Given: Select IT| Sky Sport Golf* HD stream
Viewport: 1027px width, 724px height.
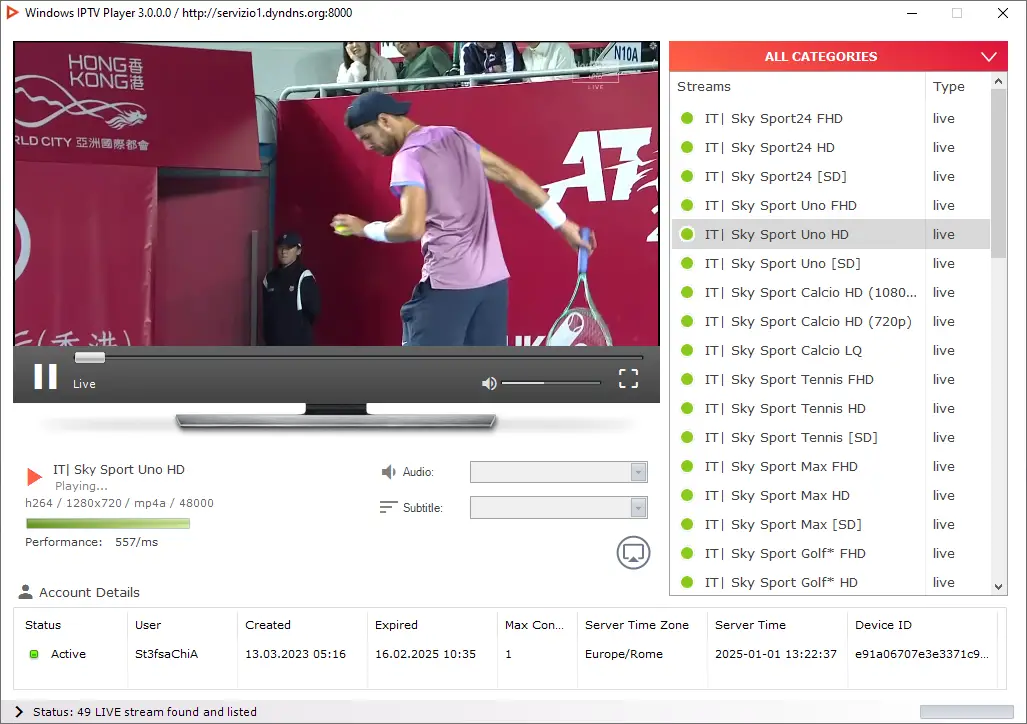Looking at the screenshot, I should [x=831, y=582].
